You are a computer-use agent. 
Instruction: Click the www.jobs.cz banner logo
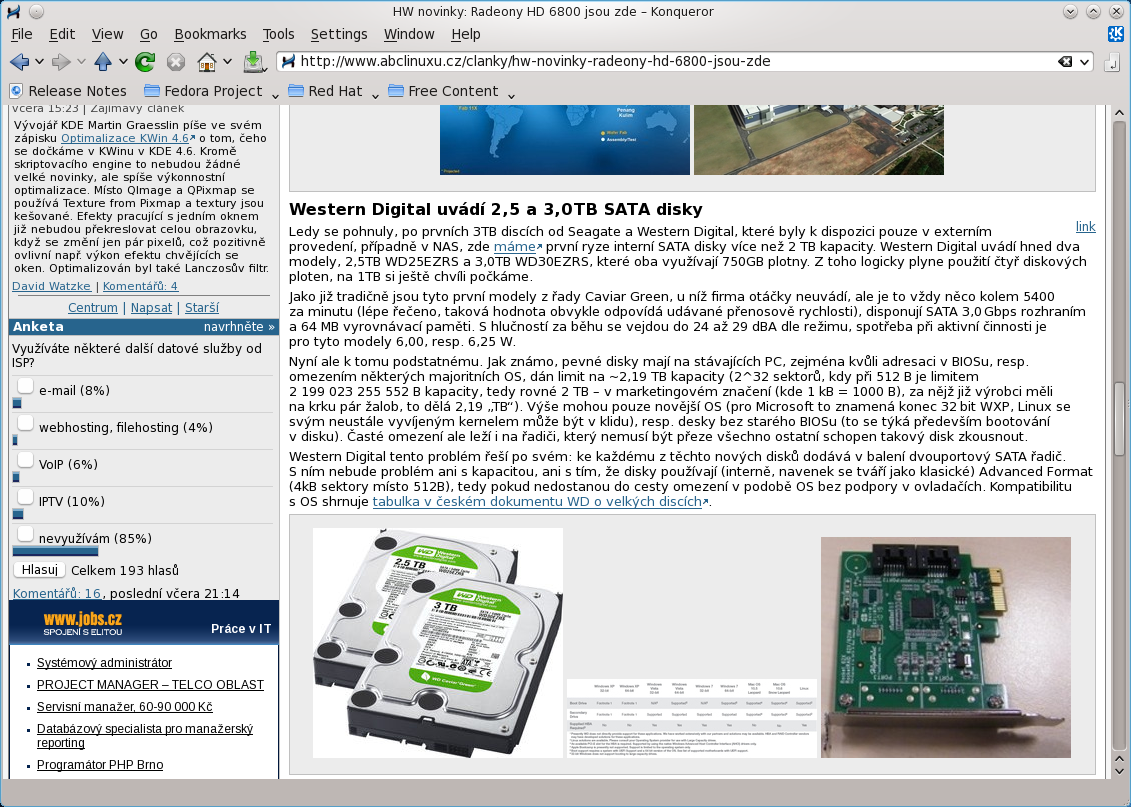click(82, 624)
